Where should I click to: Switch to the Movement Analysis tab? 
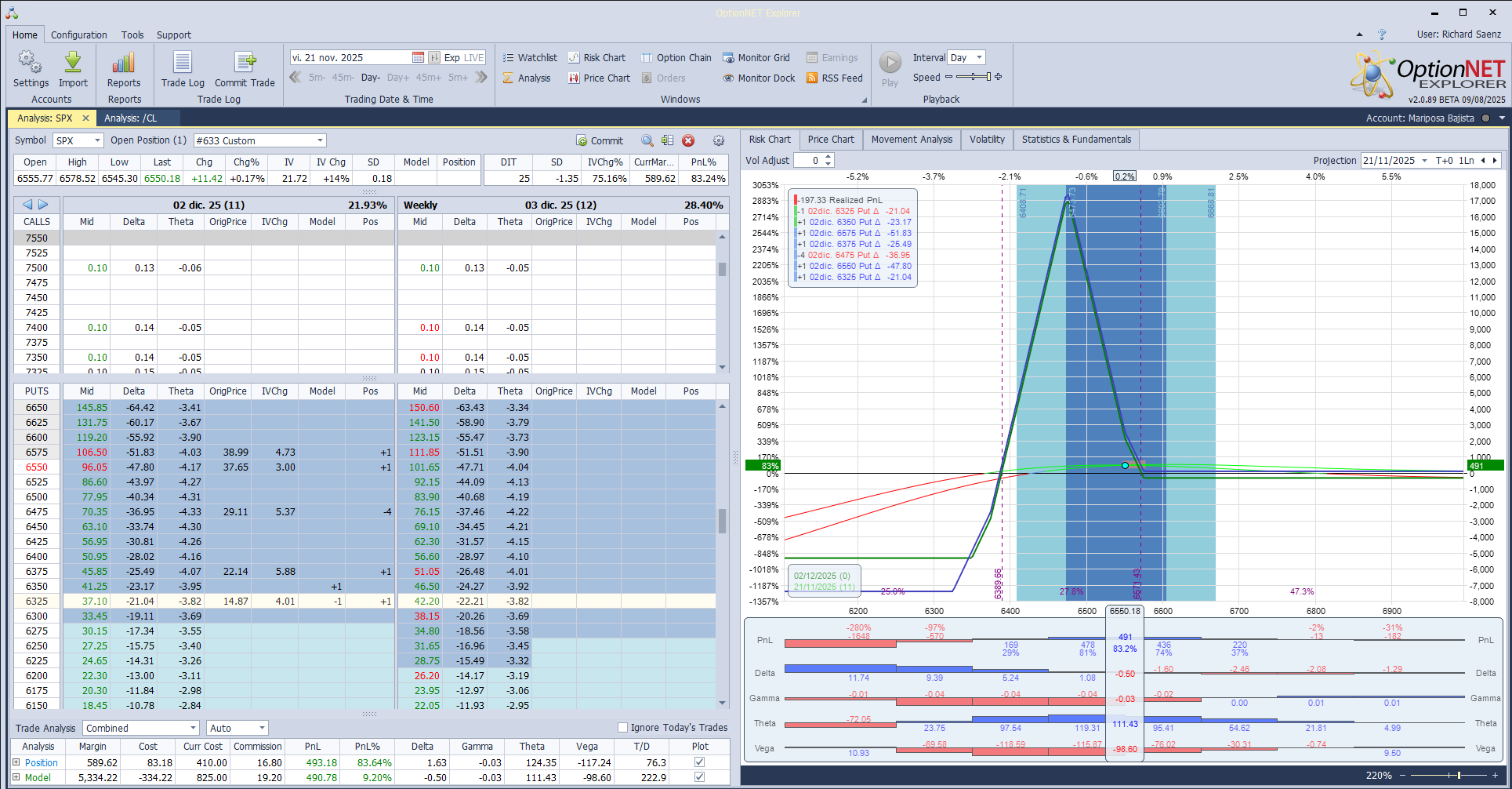pyautogui.click(x=912, y=140)
